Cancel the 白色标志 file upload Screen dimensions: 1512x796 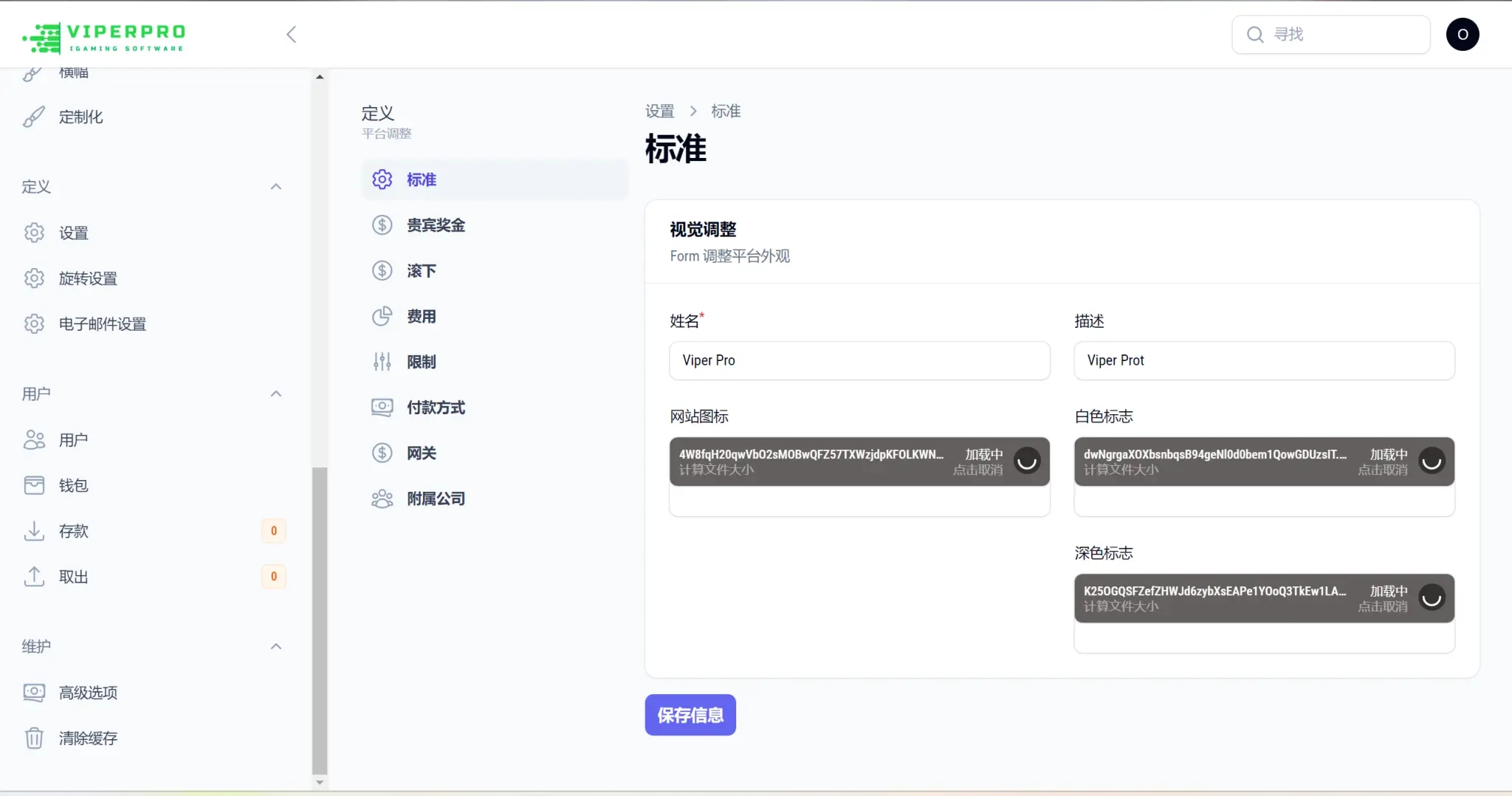[1383, 470]
